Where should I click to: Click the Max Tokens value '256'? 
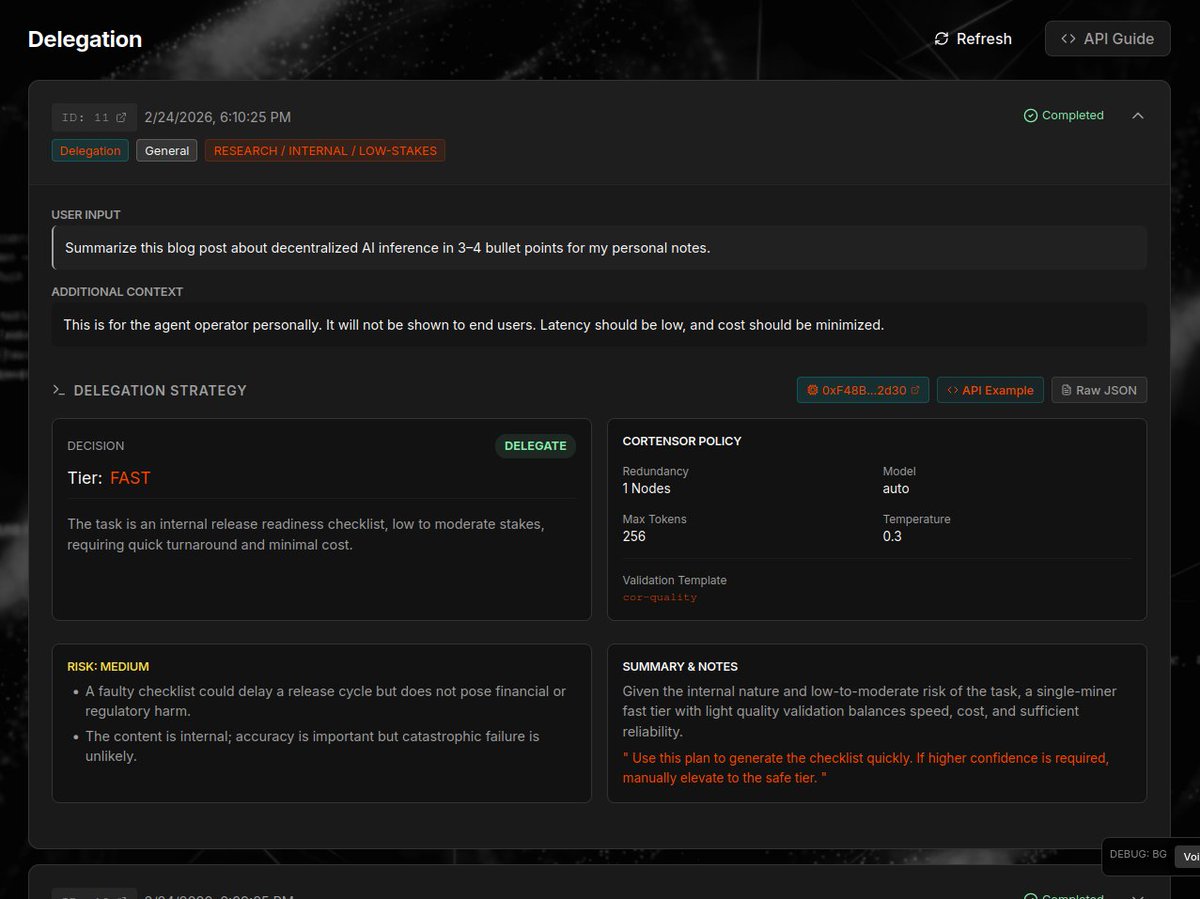634,536
